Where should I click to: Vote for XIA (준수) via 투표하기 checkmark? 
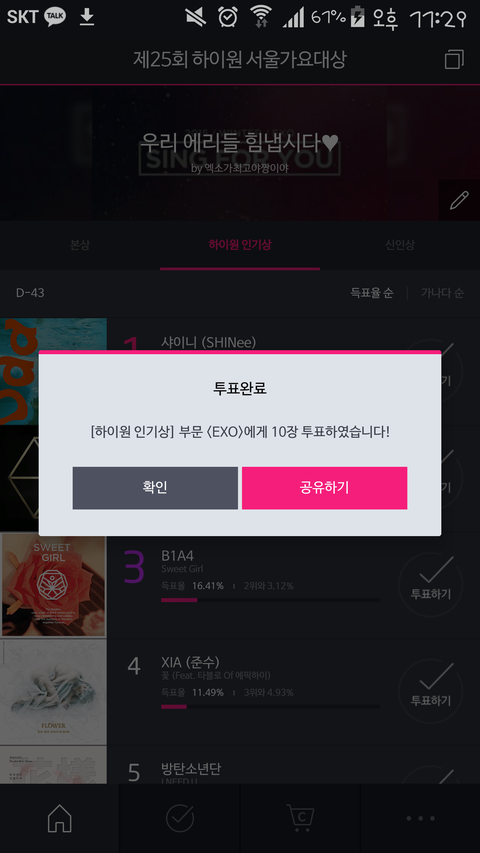(x=430, y=691)
